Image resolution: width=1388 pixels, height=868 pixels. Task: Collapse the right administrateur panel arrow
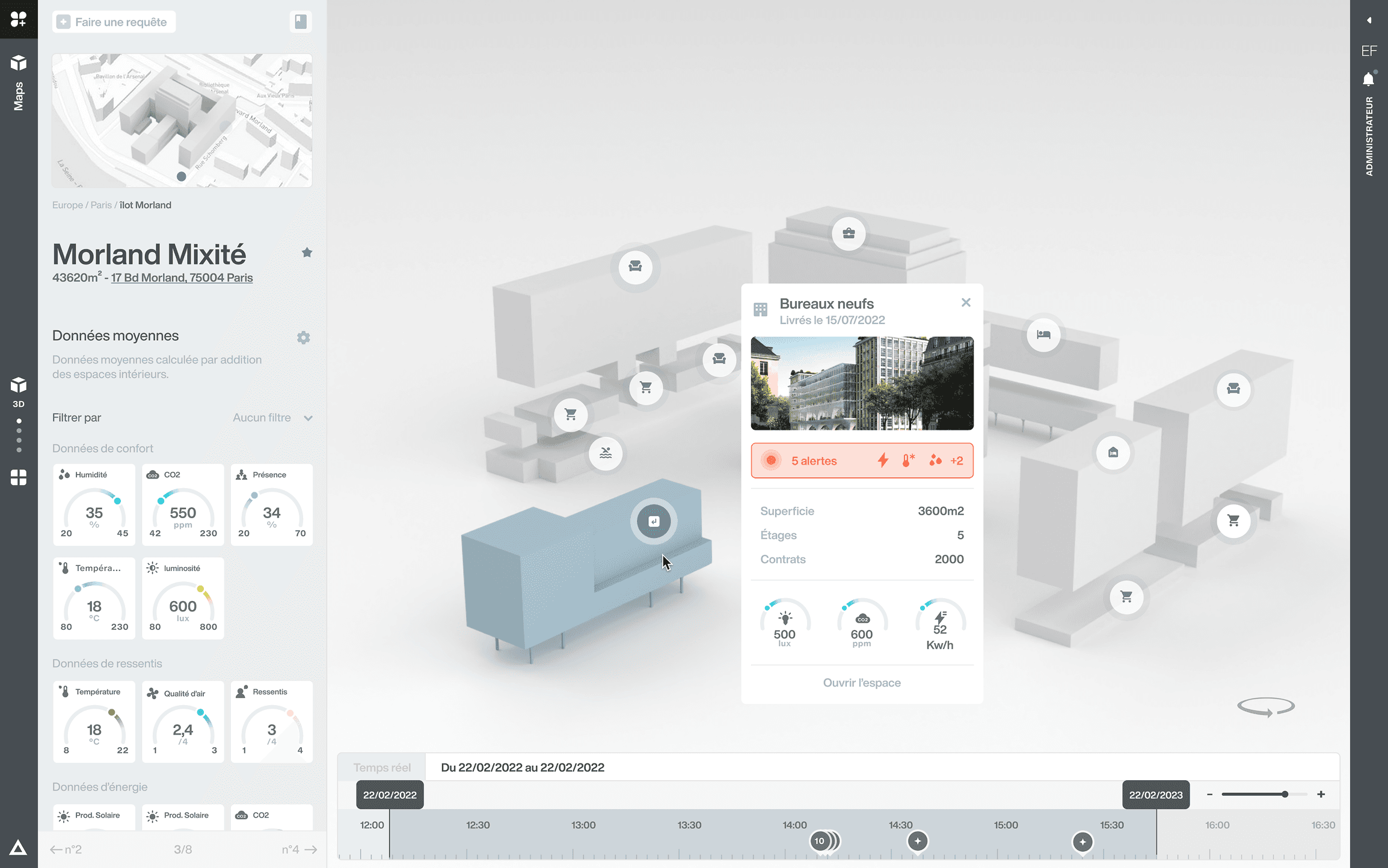coord(1369,20)
